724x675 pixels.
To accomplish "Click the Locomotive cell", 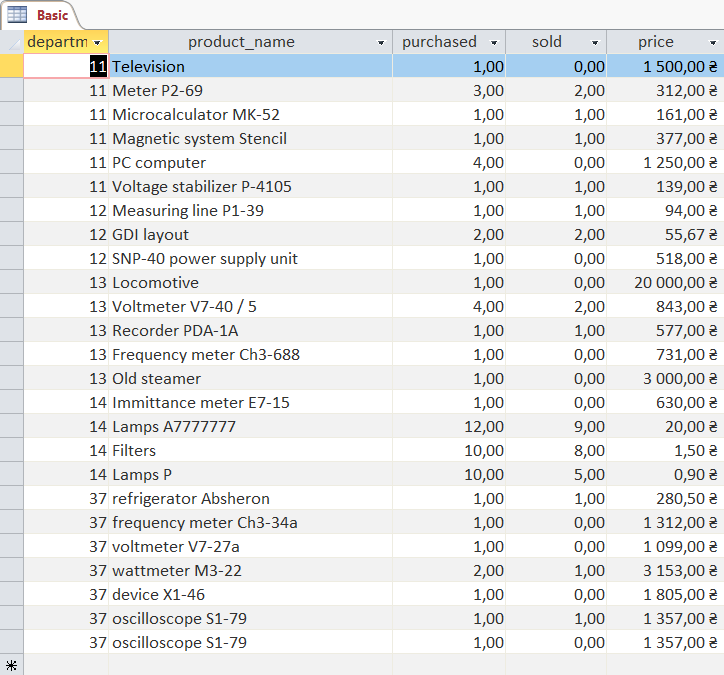I will pos(250,282).
